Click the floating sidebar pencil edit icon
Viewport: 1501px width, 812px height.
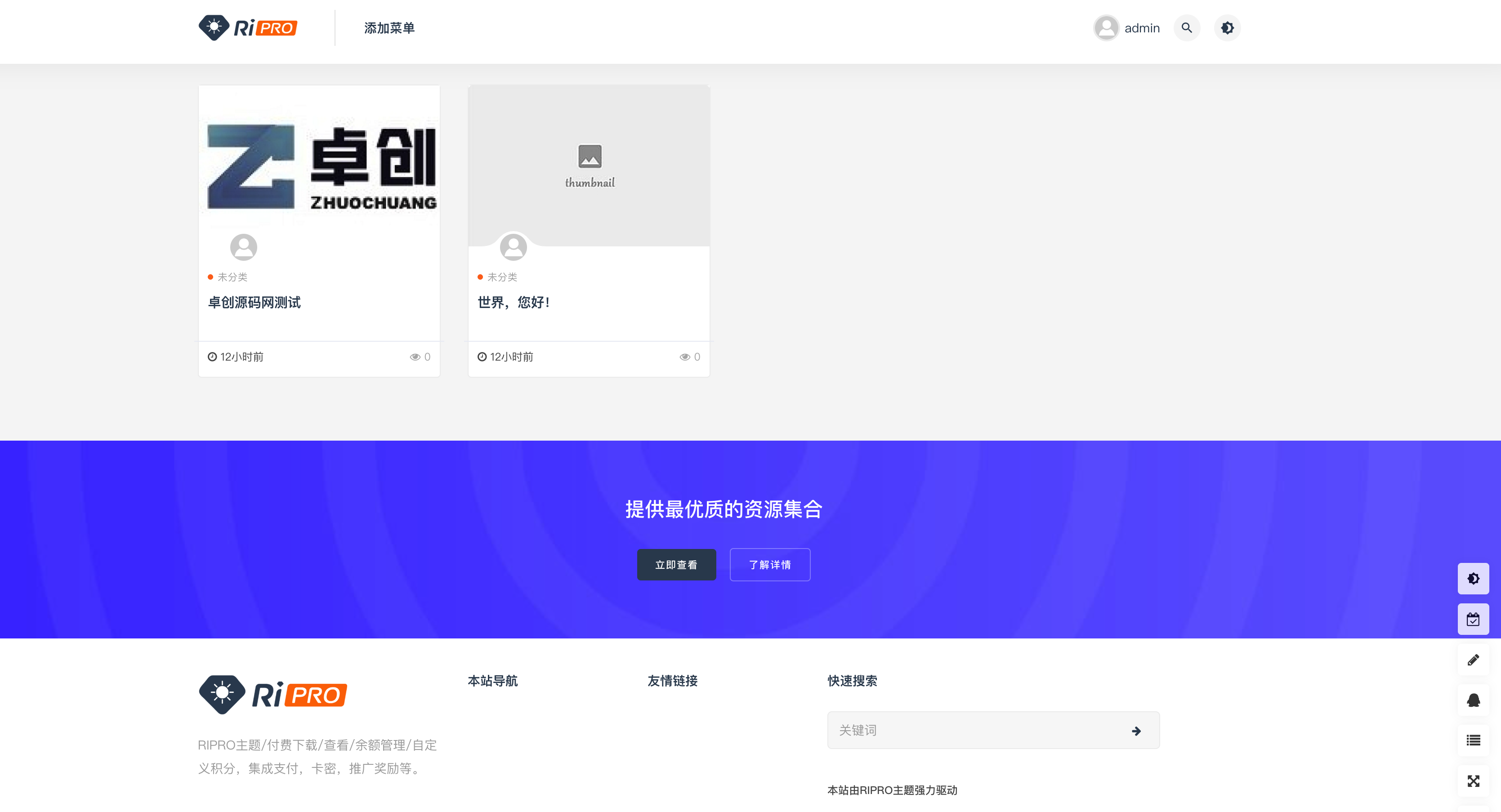point(1473,660)
